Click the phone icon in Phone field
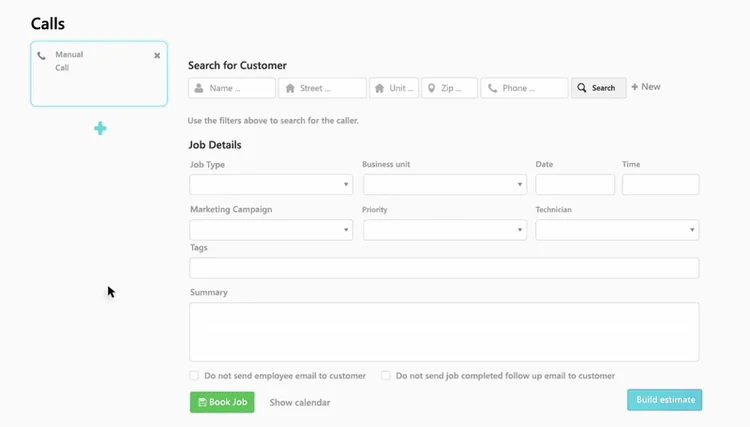The image size is (750, 427). pos(493,88)
